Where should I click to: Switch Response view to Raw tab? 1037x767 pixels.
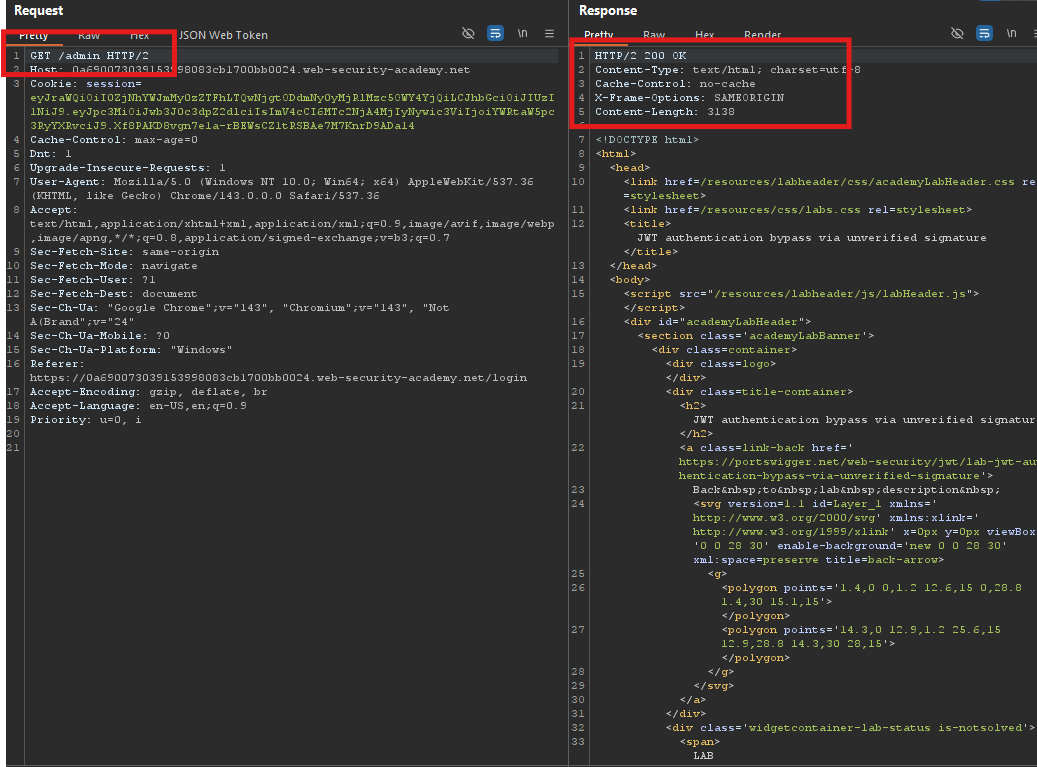tap(654, 35)
